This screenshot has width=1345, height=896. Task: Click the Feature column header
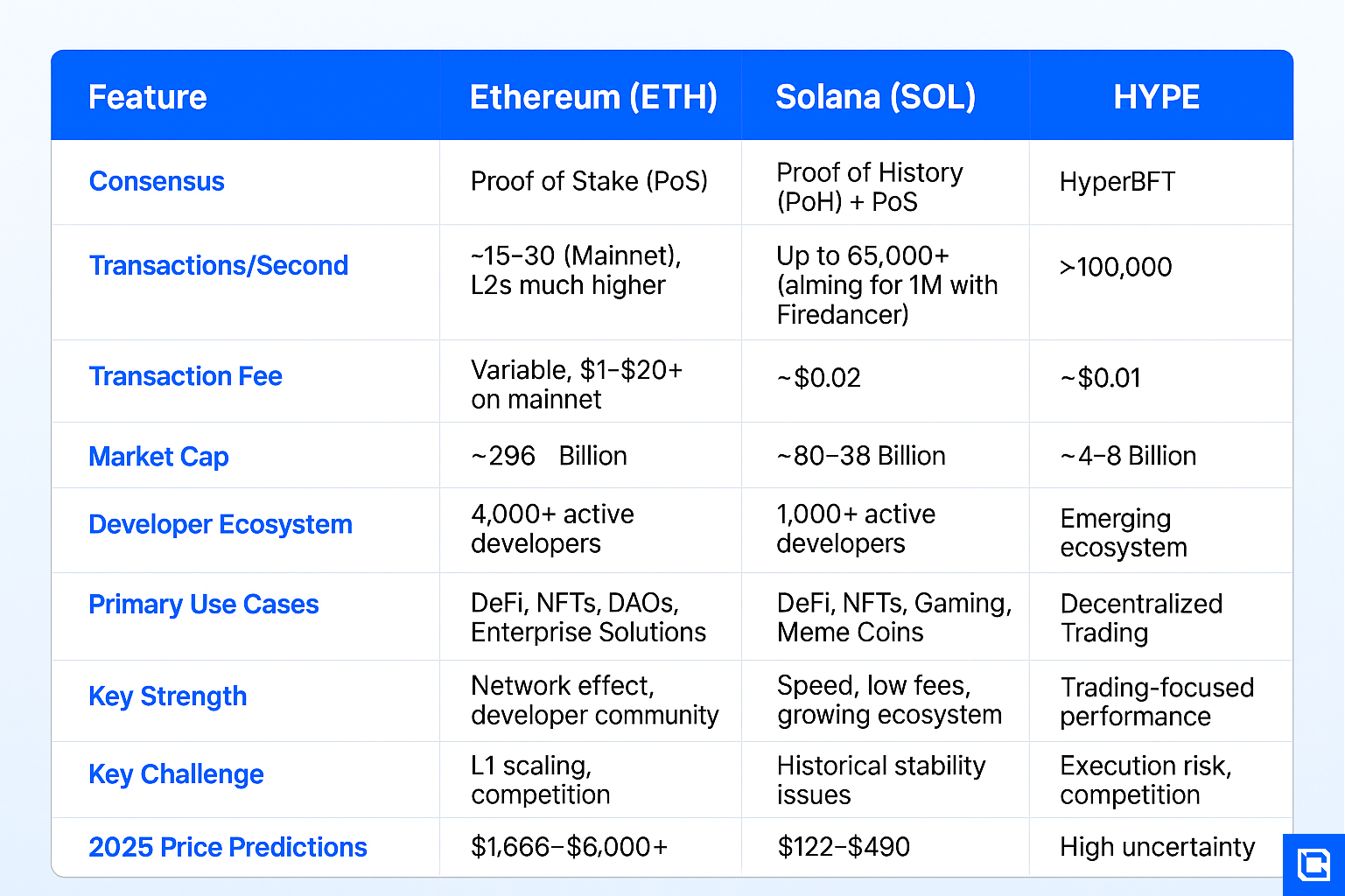148,97
